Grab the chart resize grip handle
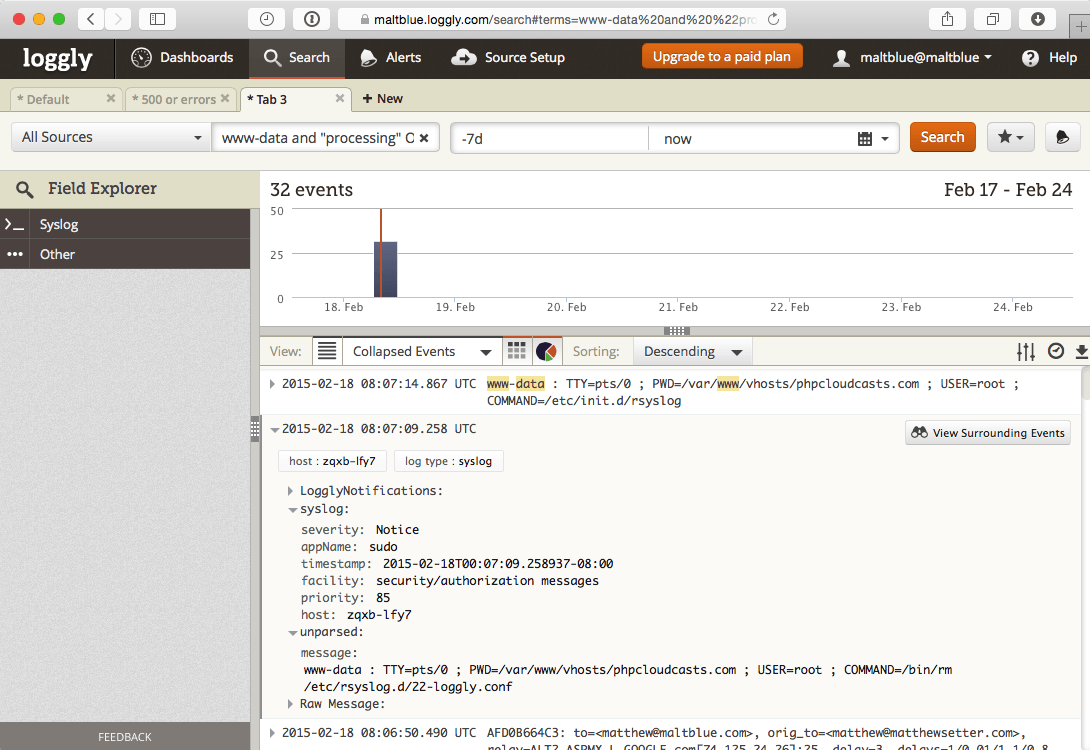 click(676, 331)
